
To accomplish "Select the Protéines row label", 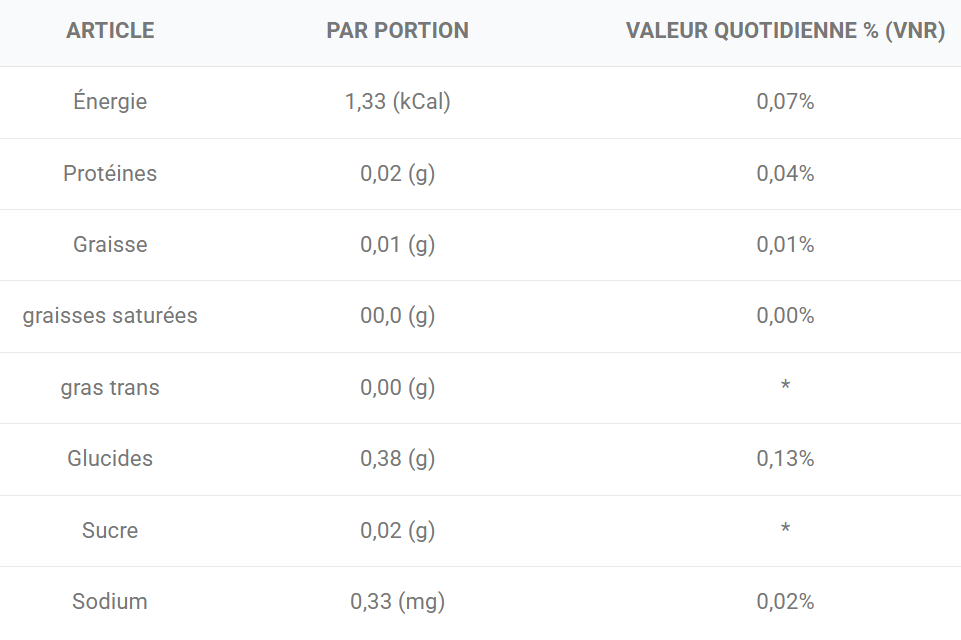I will (x=110, y=173).
